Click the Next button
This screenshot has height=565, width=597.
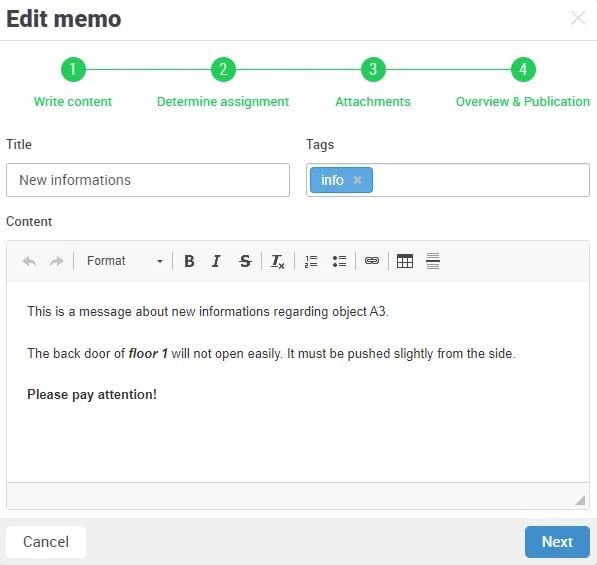(557, 542)
